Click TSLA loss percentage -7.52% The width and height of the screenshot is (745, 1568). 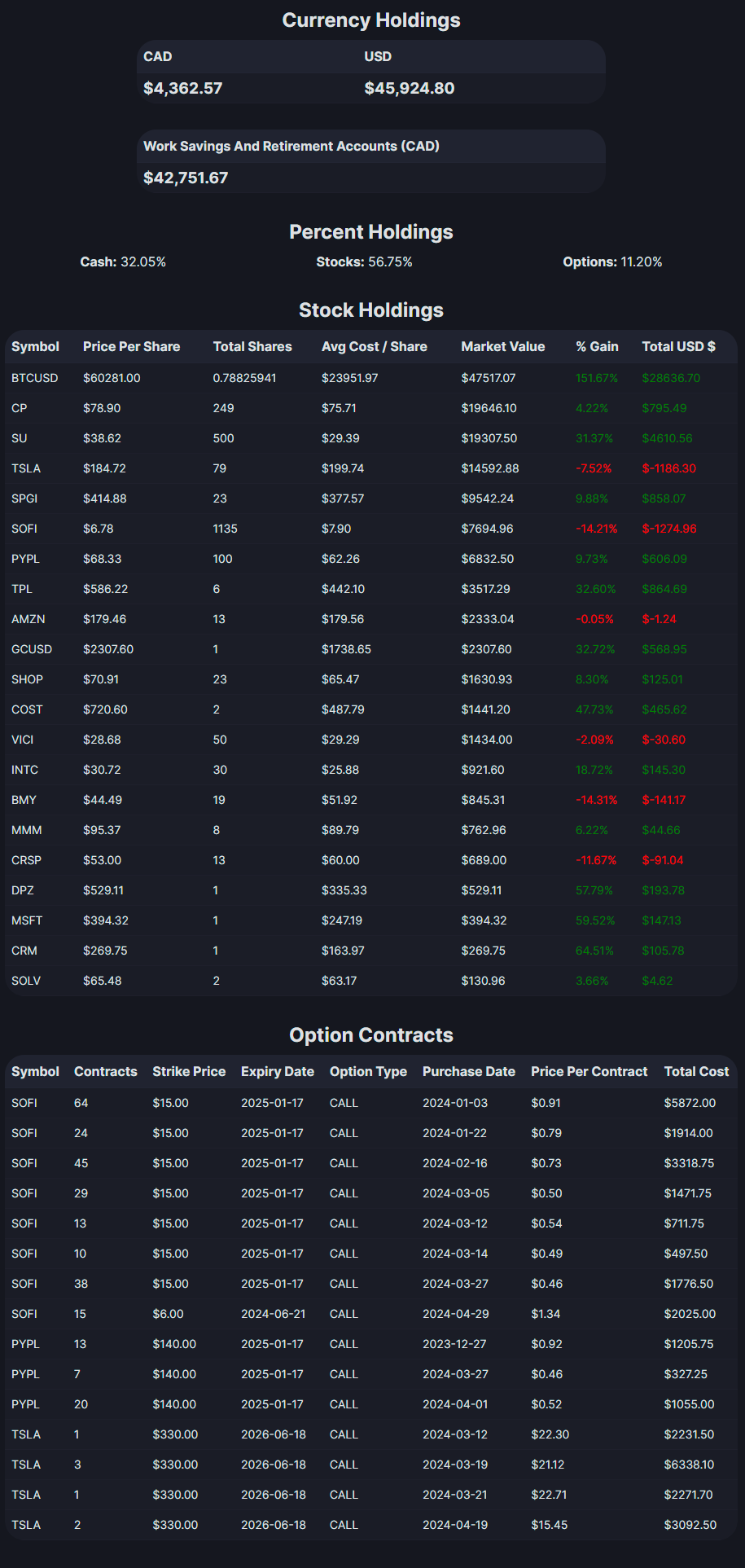pos(594,469)
